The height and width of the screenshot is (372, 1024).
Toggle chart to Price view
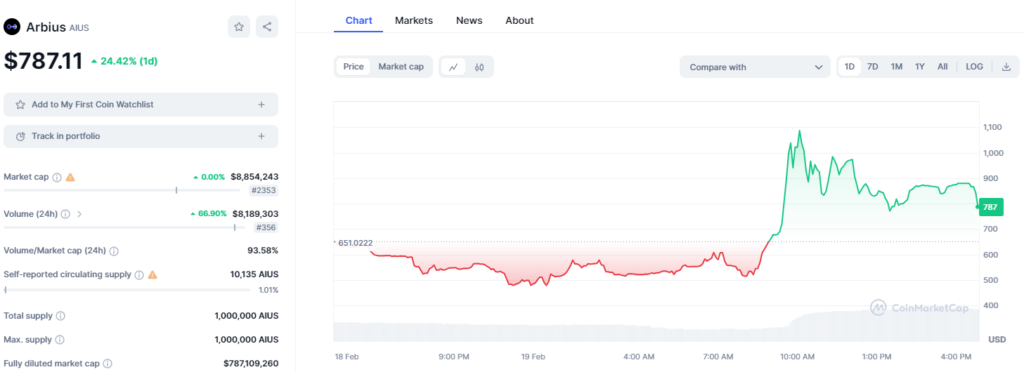click(x=353, y=67)
